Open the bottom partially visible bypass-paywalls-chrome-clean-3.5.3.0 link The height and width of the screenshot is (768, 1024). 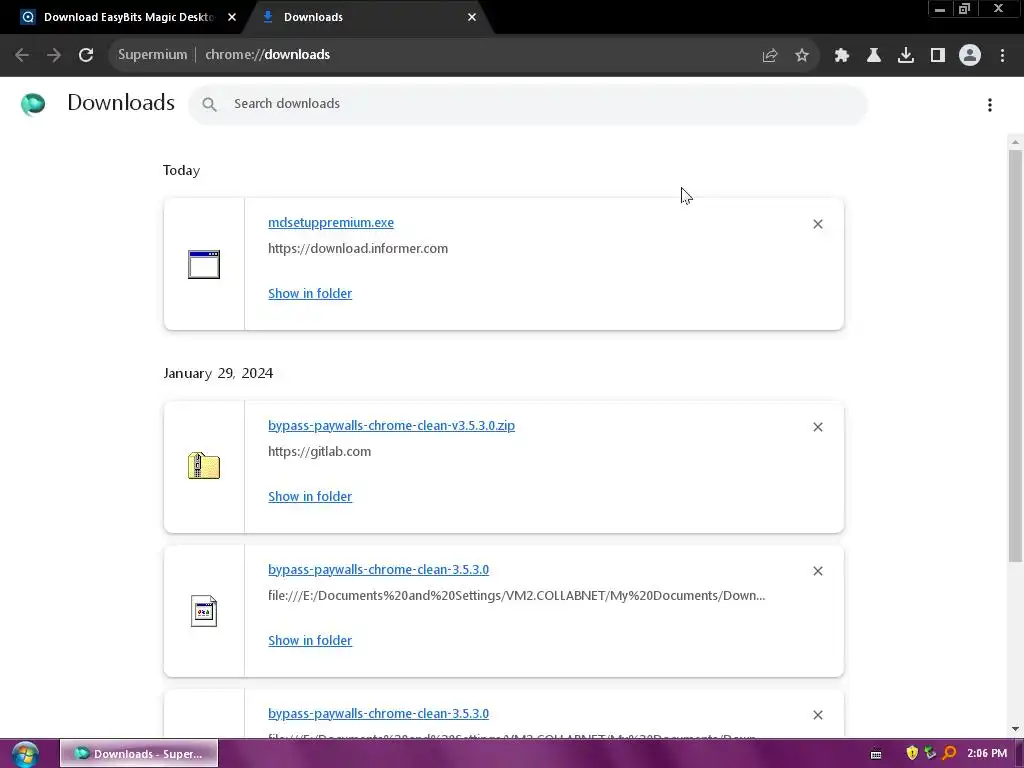tap(378, 713)
